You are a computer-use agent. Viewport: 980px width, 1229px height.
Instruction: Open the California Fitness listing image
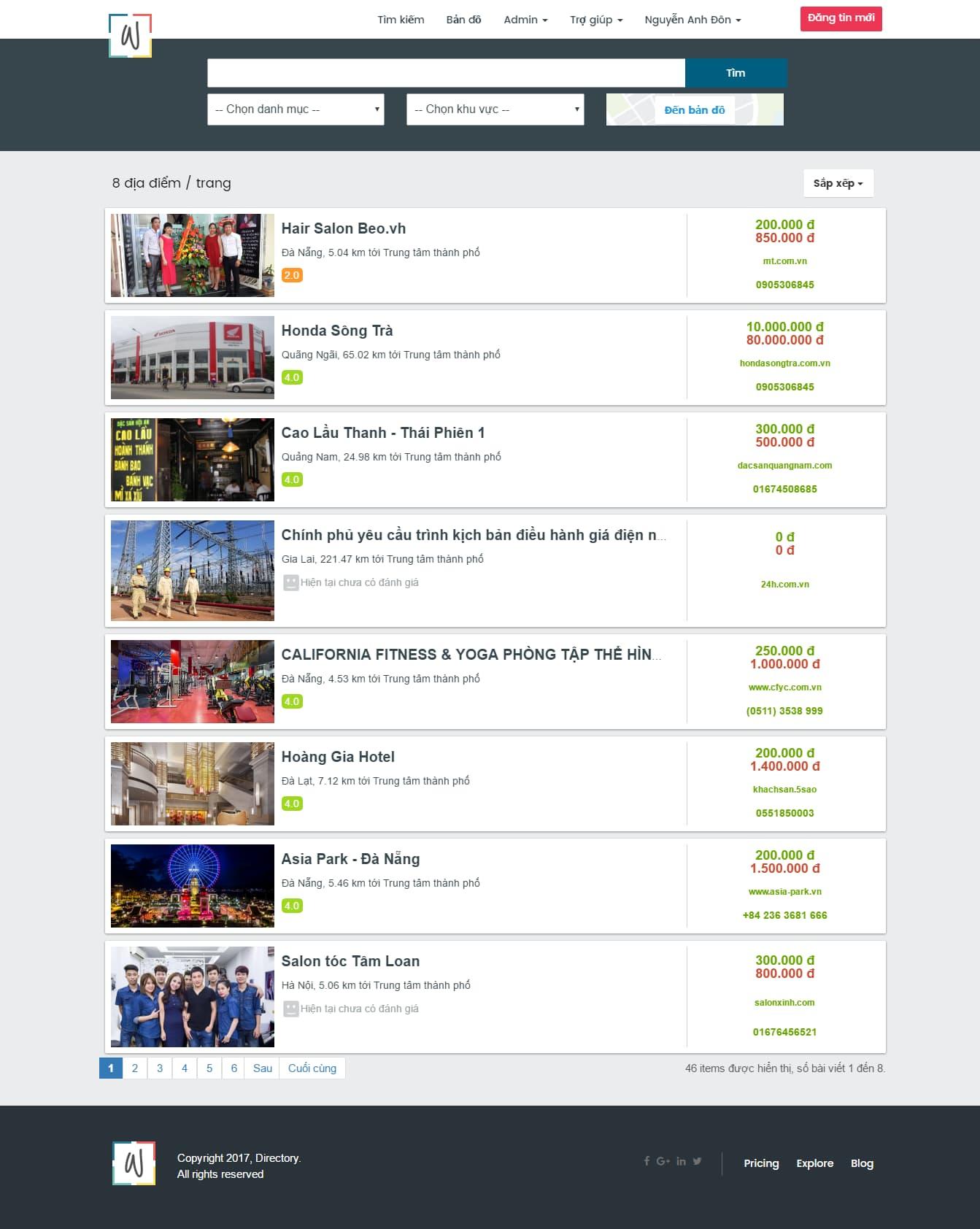pyautogui.click(x=193, y=682)
